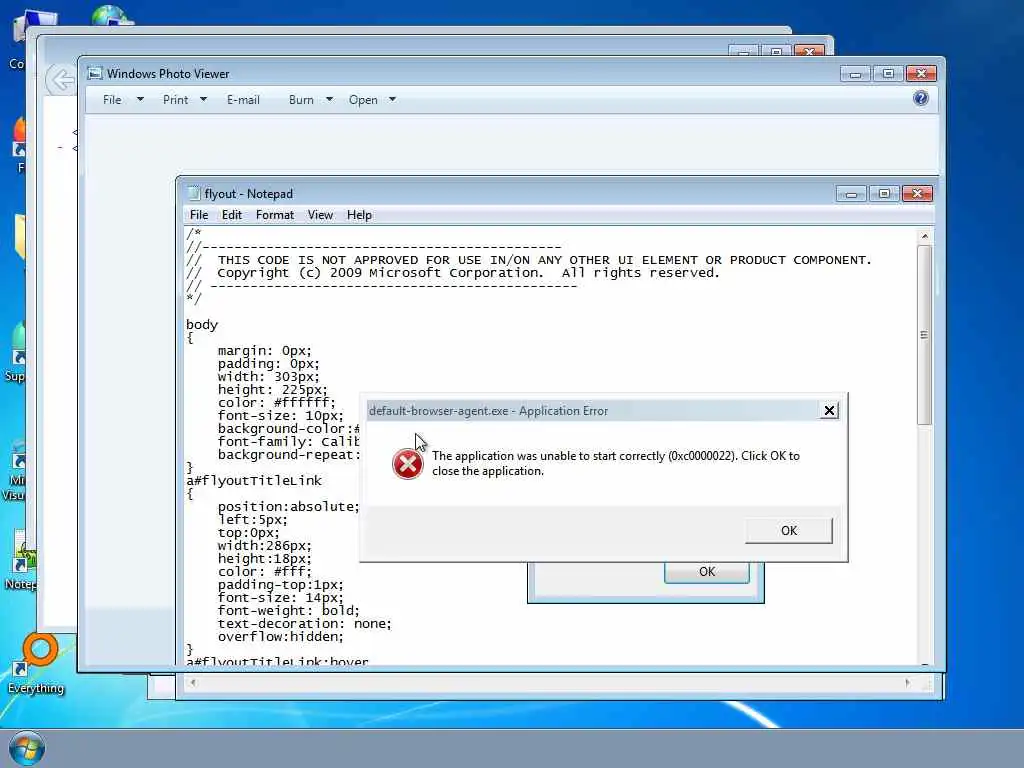Click the 'color: #ffffff;' line in Notepad
The height and width of the screenshot is (768, 1024).
click(276, 403)
